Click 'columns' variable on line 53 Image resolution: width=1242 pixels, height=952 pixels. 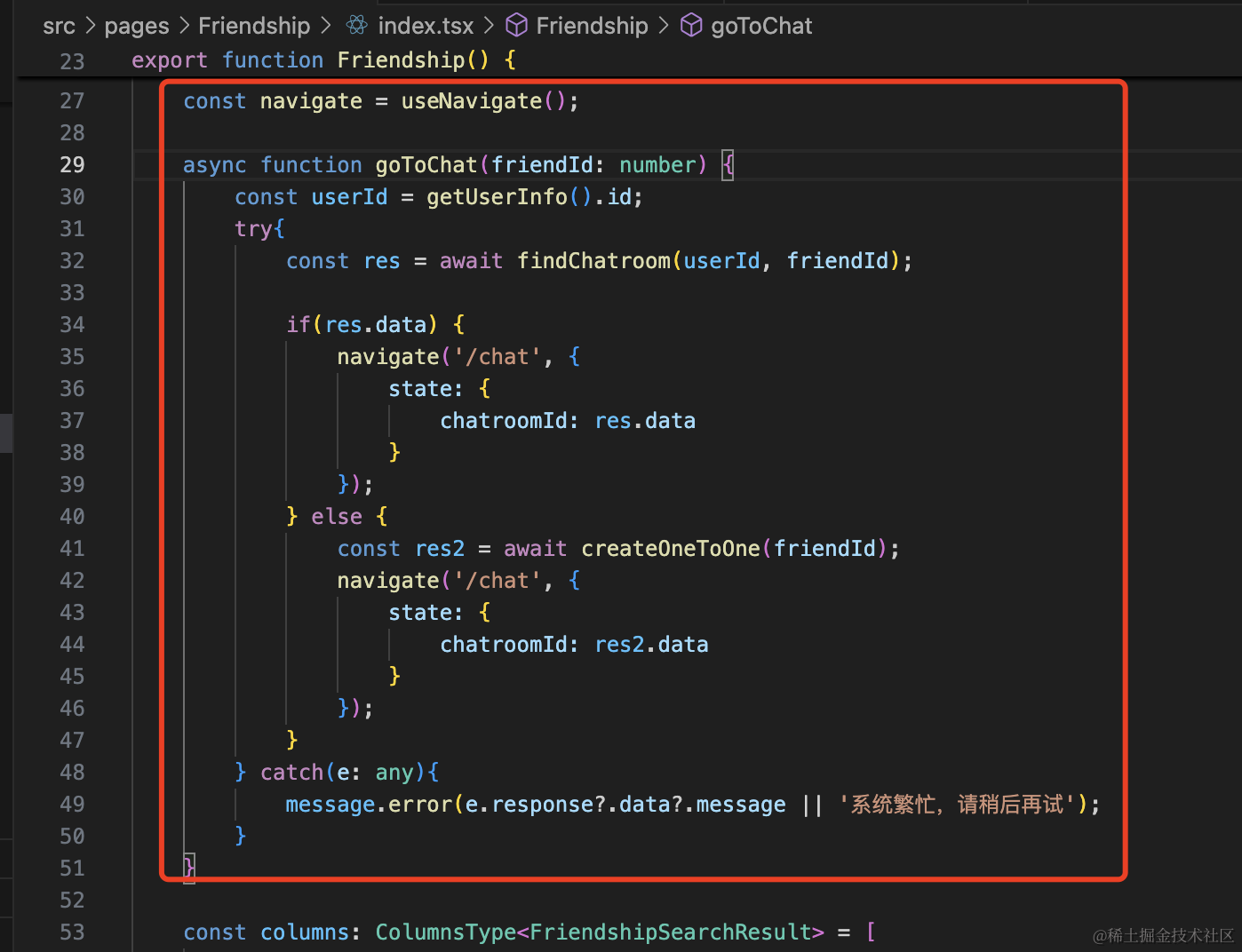click(x=304, y=932)
